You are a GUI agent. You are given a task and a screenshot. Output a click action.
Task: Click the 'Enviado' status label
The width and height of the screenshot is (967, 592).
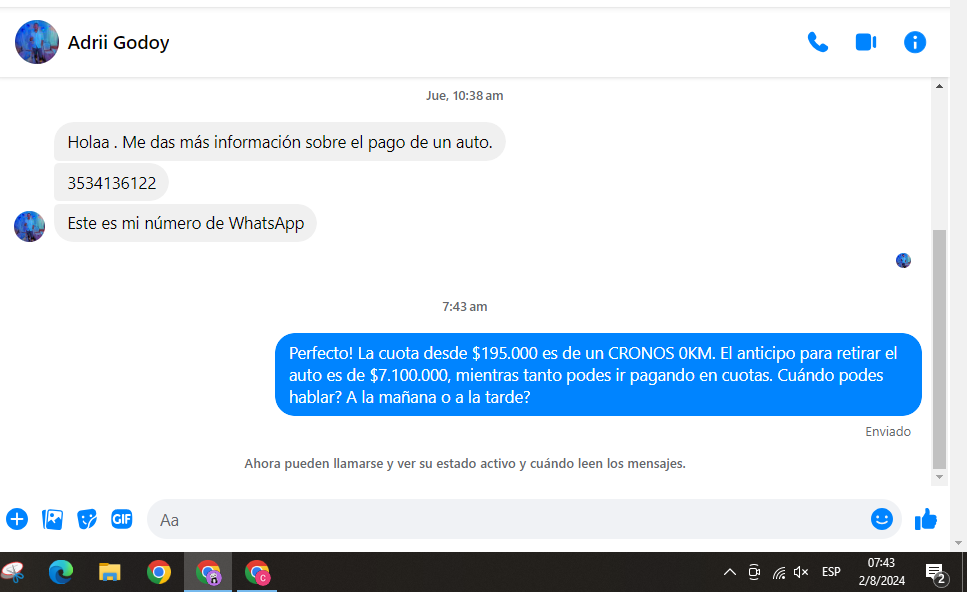pyautogui.click(x=887, y=432)
